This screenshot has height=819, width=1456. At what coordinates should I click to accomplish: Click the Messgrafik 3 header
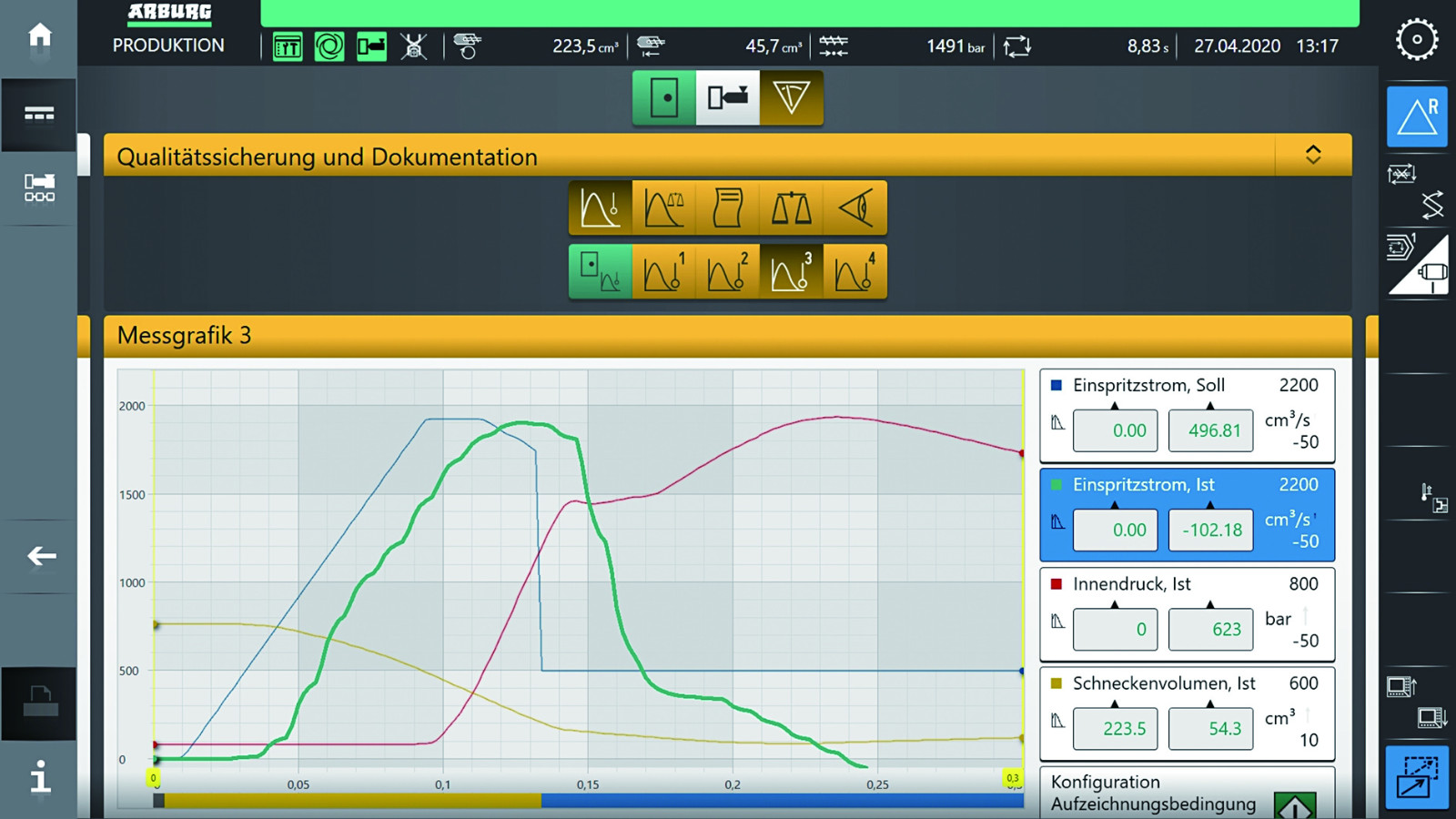(728, 336)
